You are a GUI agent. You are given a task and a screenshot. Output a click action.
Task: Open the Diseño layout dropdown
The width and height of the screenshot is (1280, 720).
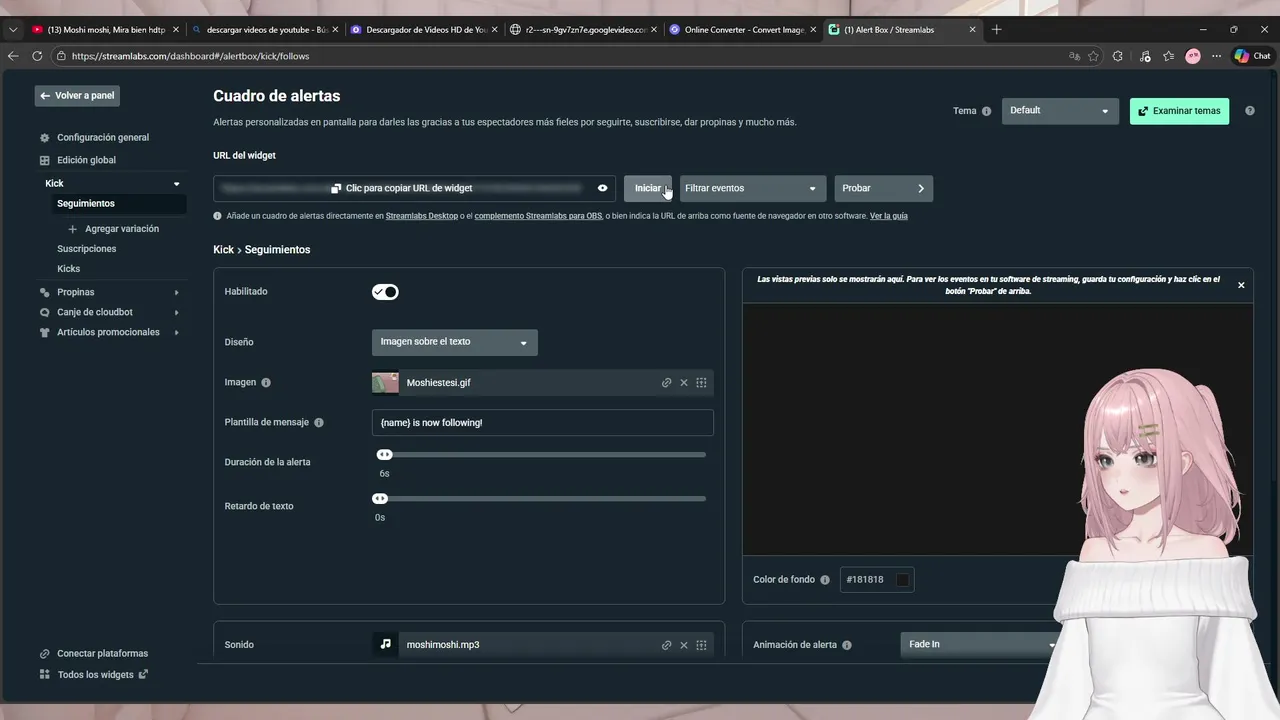455,342
